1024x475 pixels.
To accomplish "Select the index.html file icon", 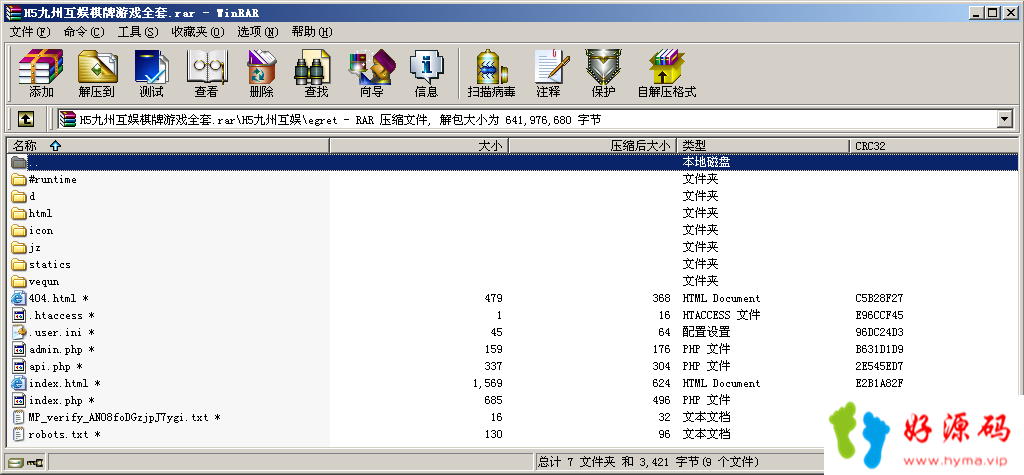I will [x=18, y=383].
